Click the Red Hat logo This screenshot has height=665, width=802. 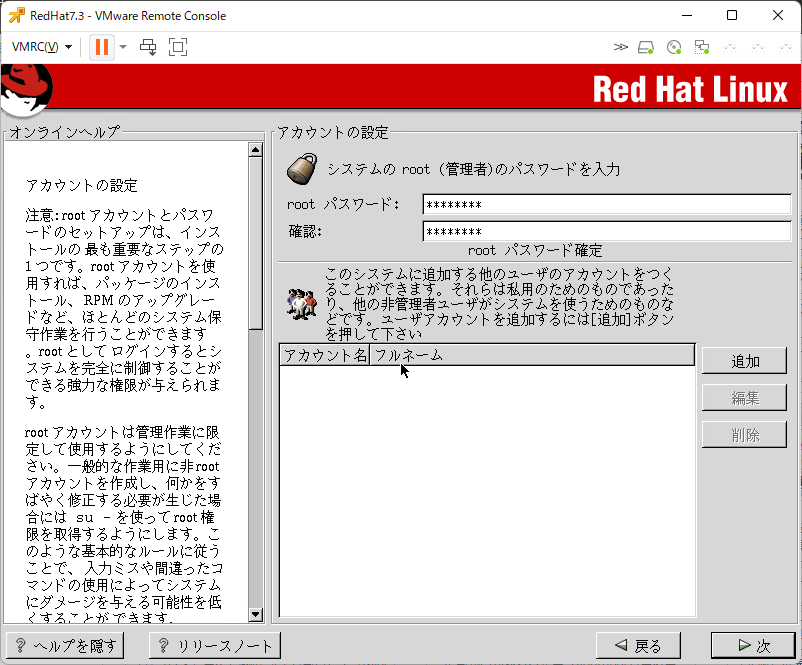pos(27,90)
